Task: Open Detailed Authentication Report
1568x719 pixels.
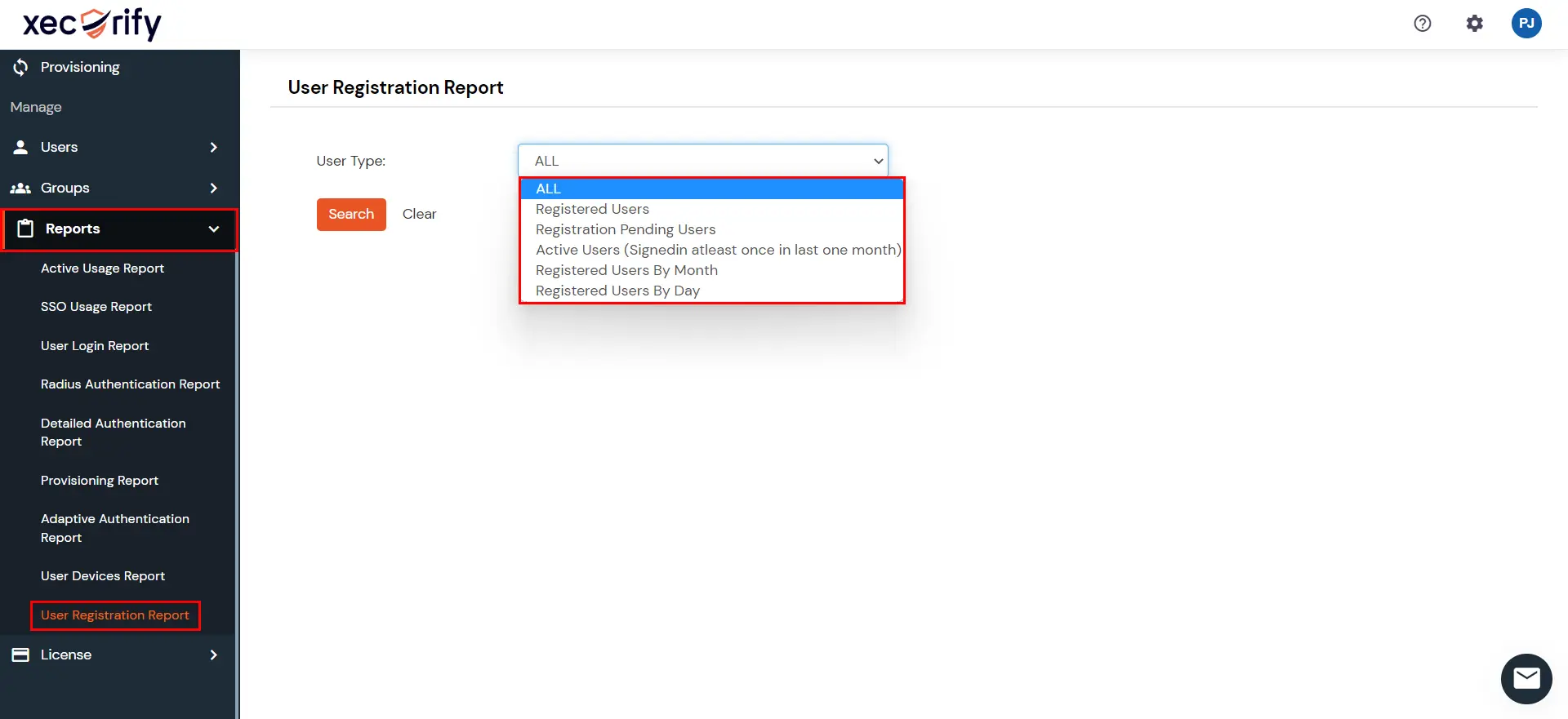Action: click(114, 433)
